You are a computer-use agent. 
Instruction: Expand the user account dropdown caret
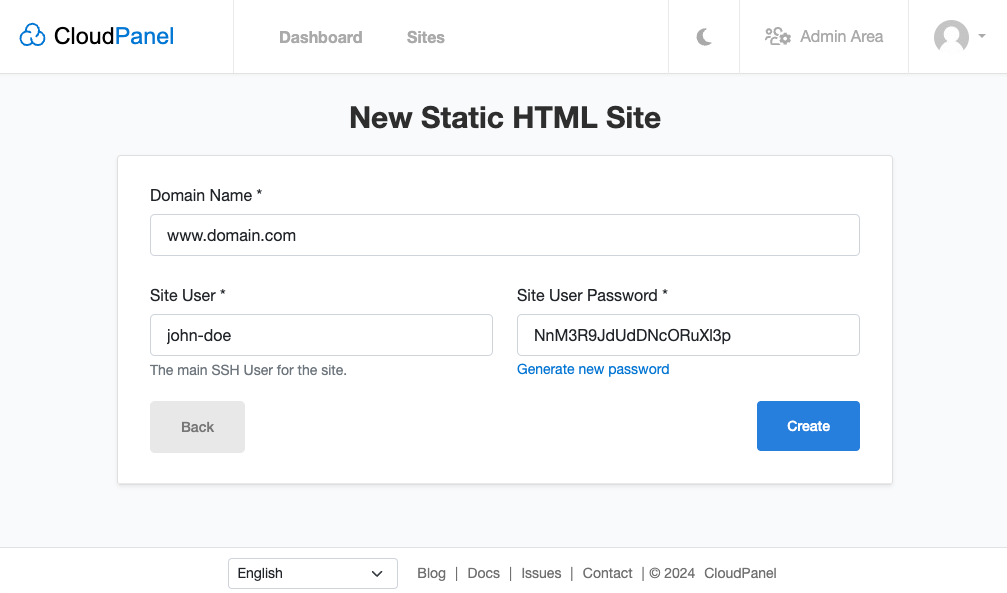coord(980,38)
